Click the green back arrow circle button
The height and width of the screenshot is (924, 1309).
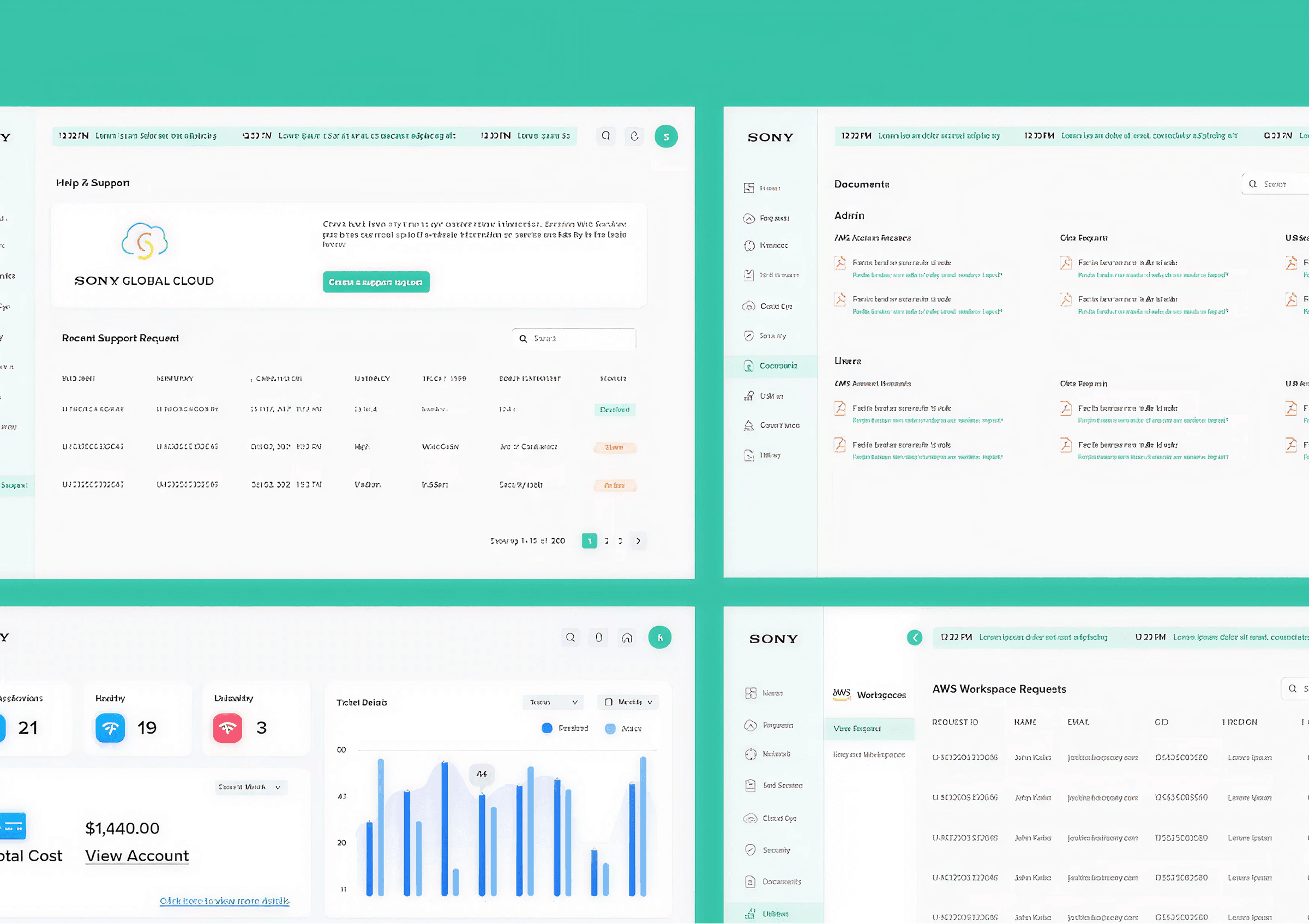click(915, 637)
